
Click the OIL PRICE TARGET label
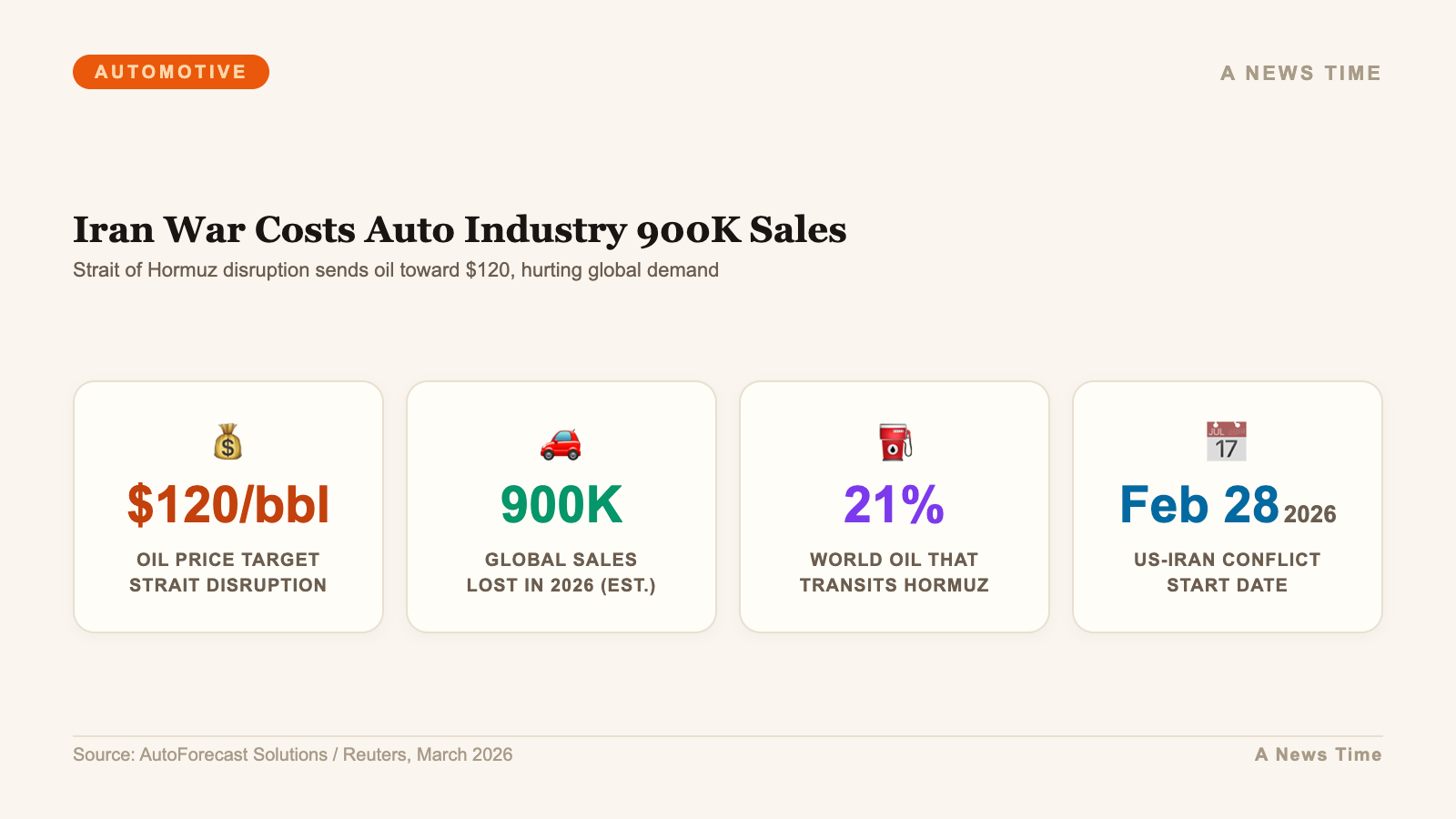click(228, 572)
